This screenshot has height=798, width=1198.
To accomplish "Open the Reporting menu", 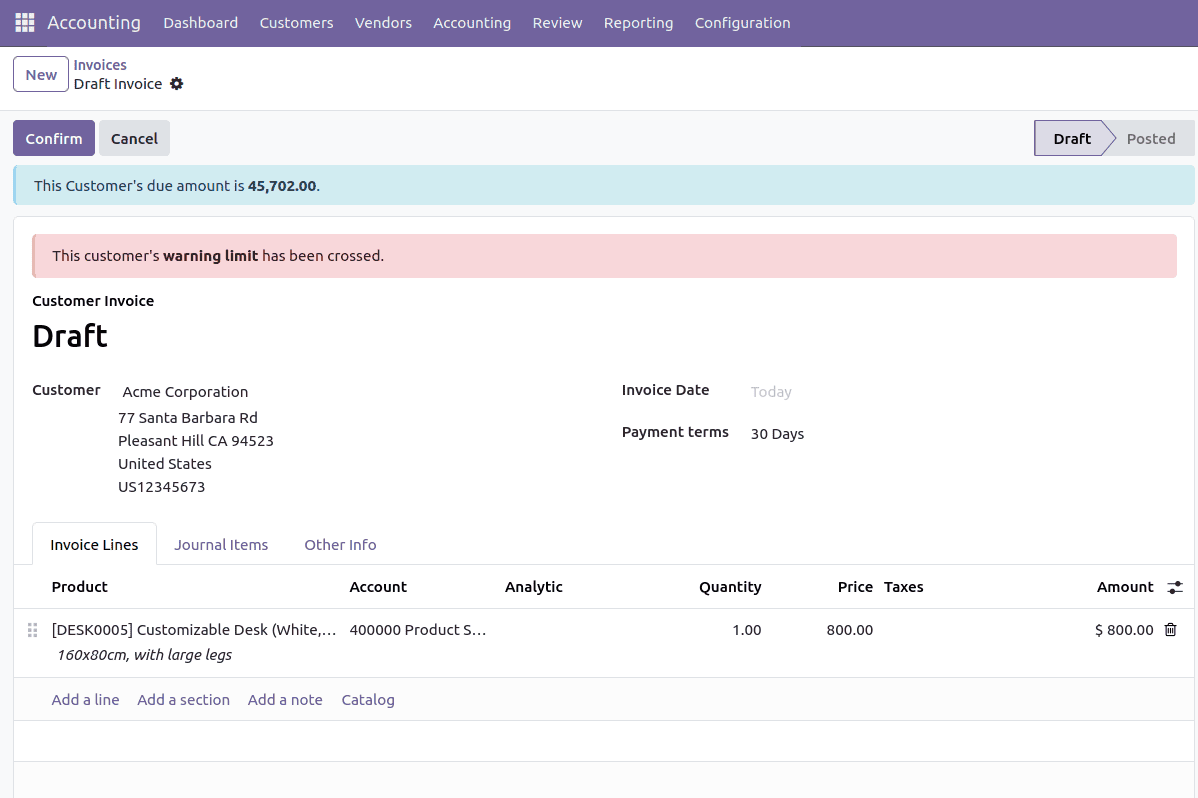I will 639,23.
